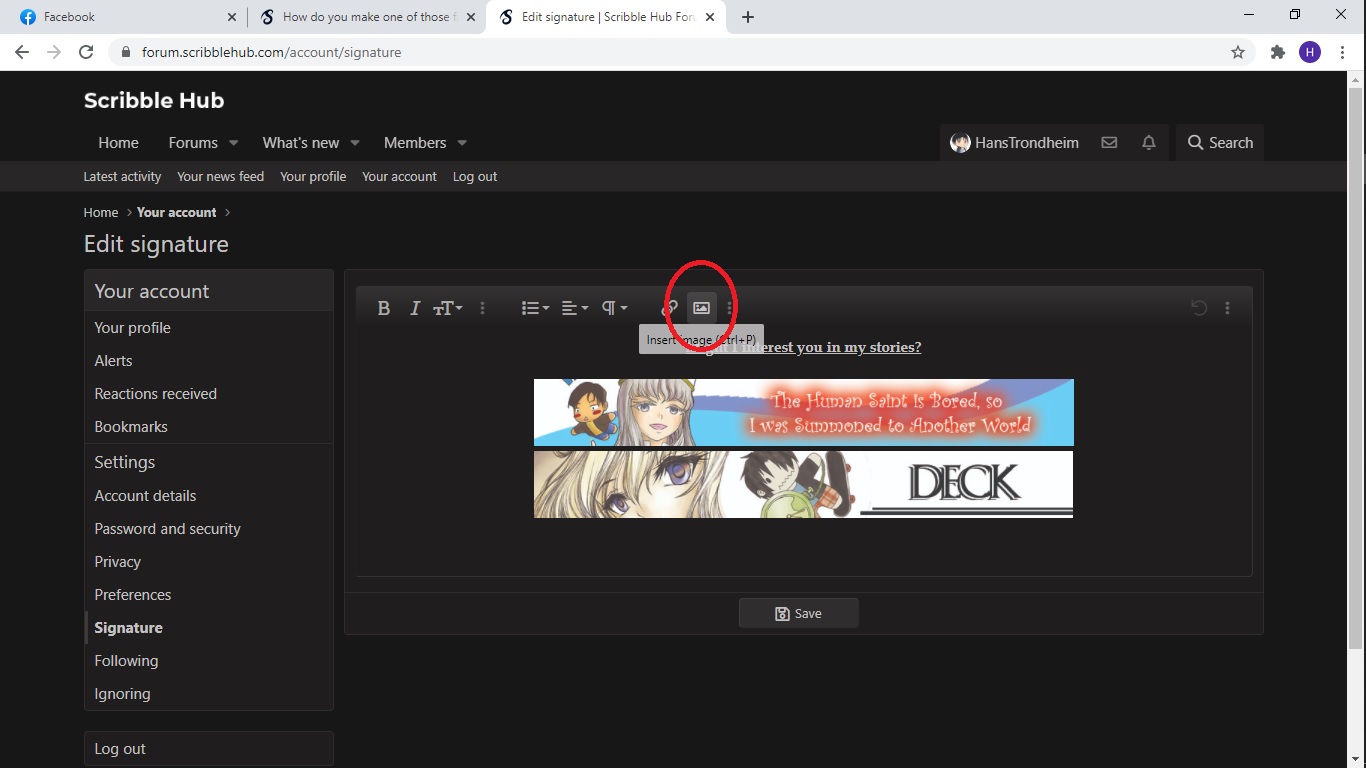This screenshot has width=1366, height=768.
Task: Open the Forums menu in the navbar
Action: pyautogui.click(x=195, y=142)
